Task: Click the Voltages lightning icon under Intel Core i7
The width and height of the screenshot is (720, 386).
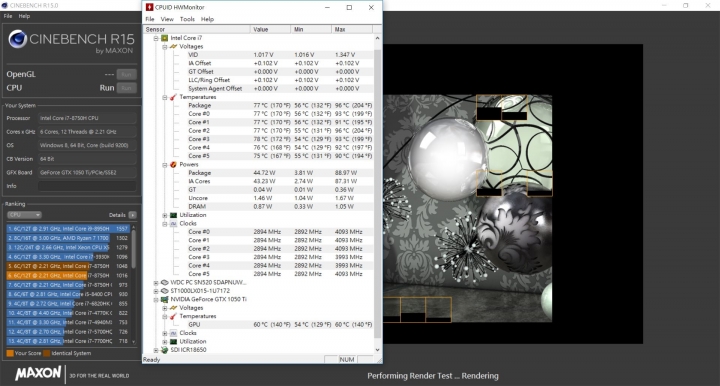Action: tap(173, 46)
